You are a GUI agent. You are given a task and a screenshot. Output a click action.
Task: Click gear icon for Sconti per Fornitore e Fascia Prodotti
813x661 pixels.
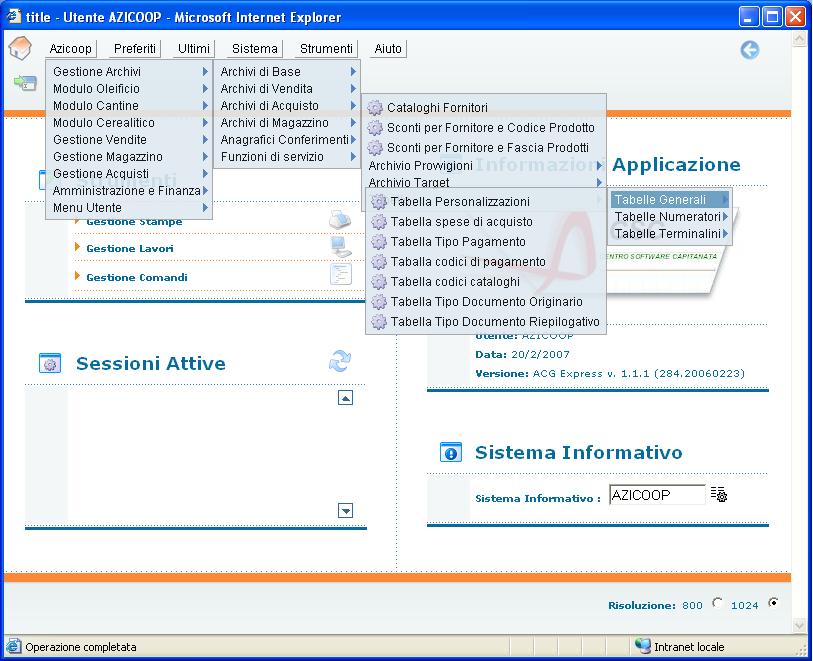[x=375, y=148]
